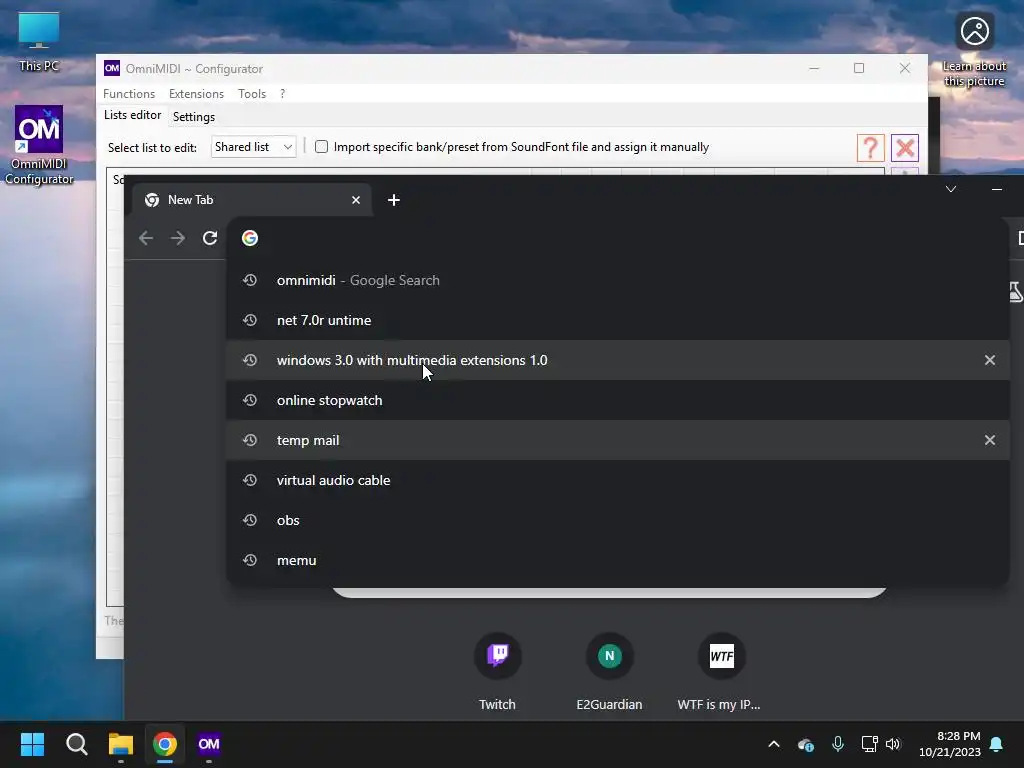
Task: Select the 'virtual audio cable' suggestion
Action: [618, 480]
